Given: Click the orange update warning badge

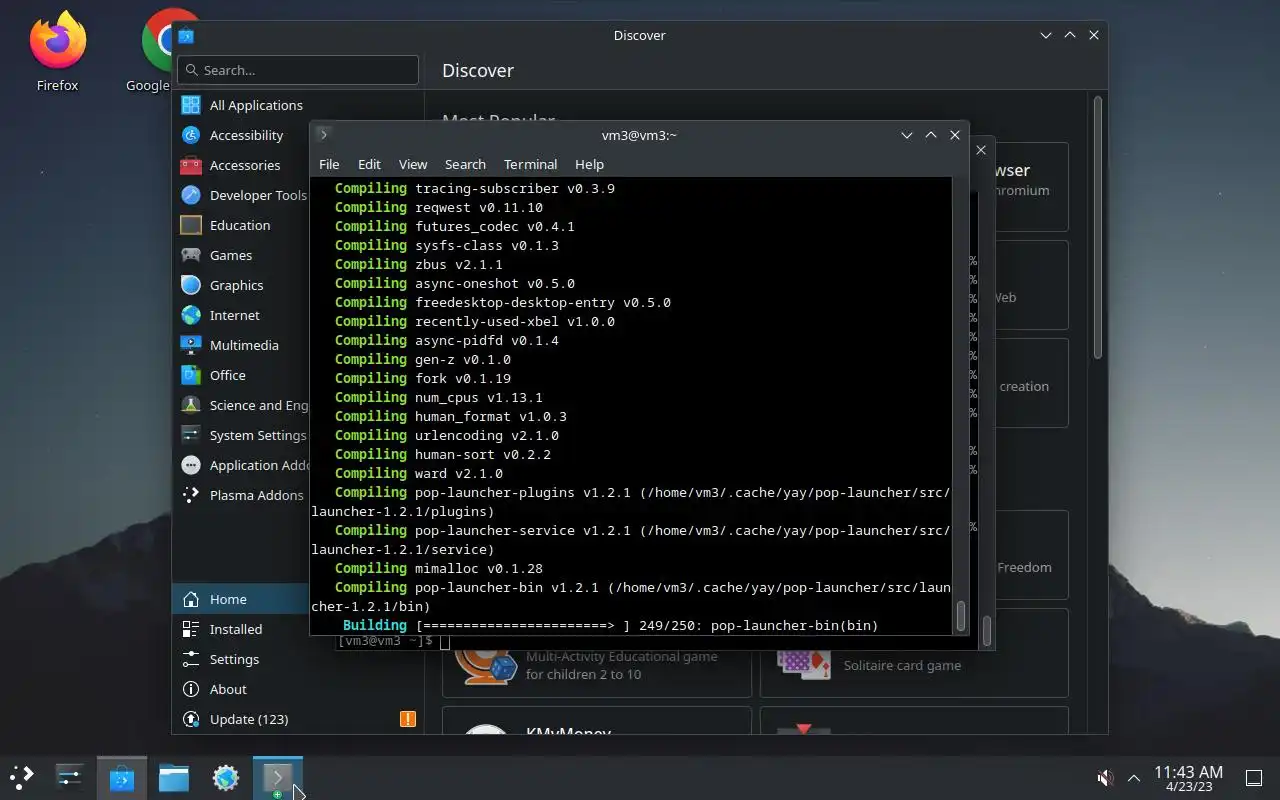Looking at the screenshot, I should [x=408, y=719].
